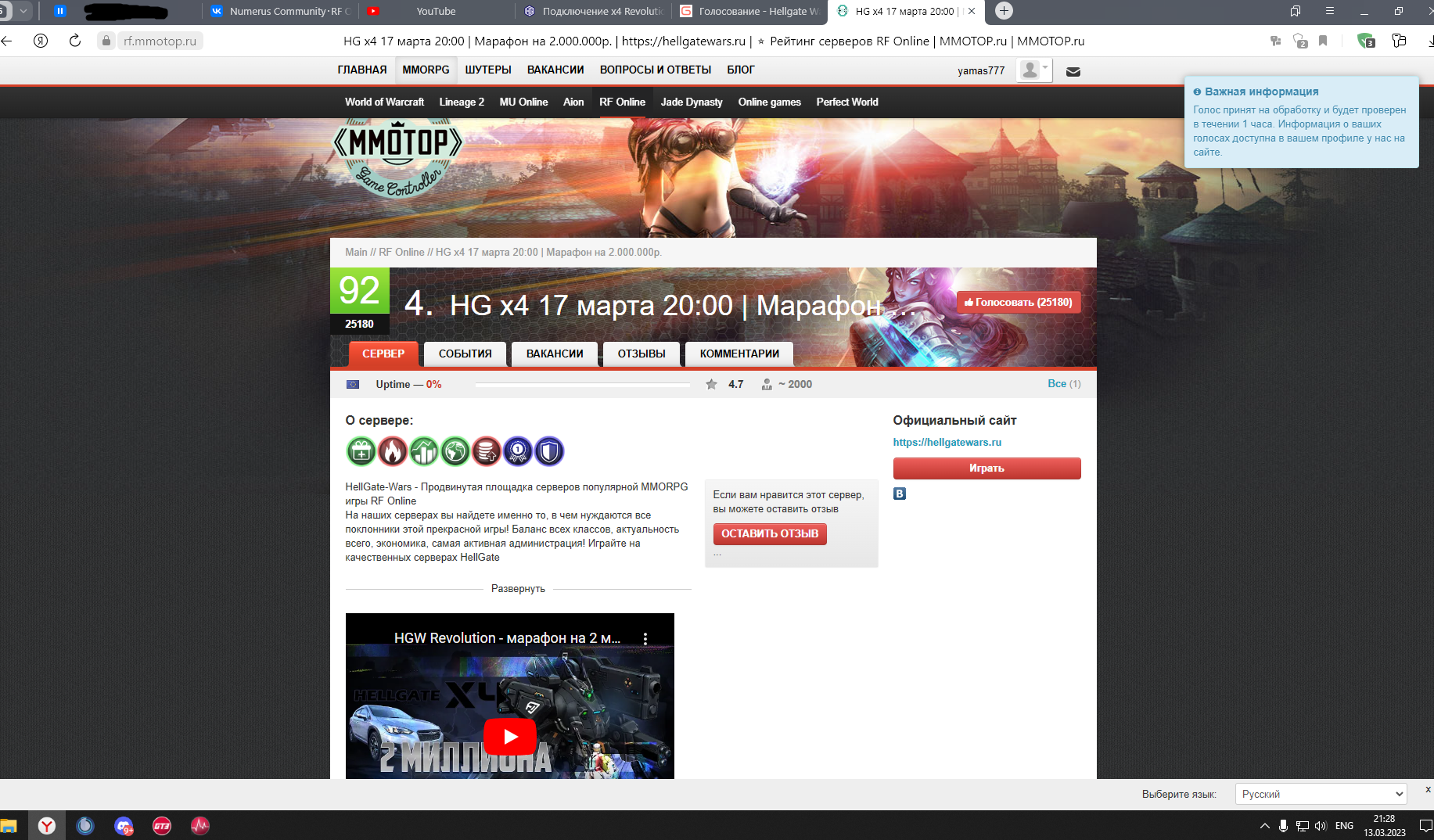This screenshot has height=840, width=1434.
Task: Switch to the YouTube tab
Action: point(436,11)
